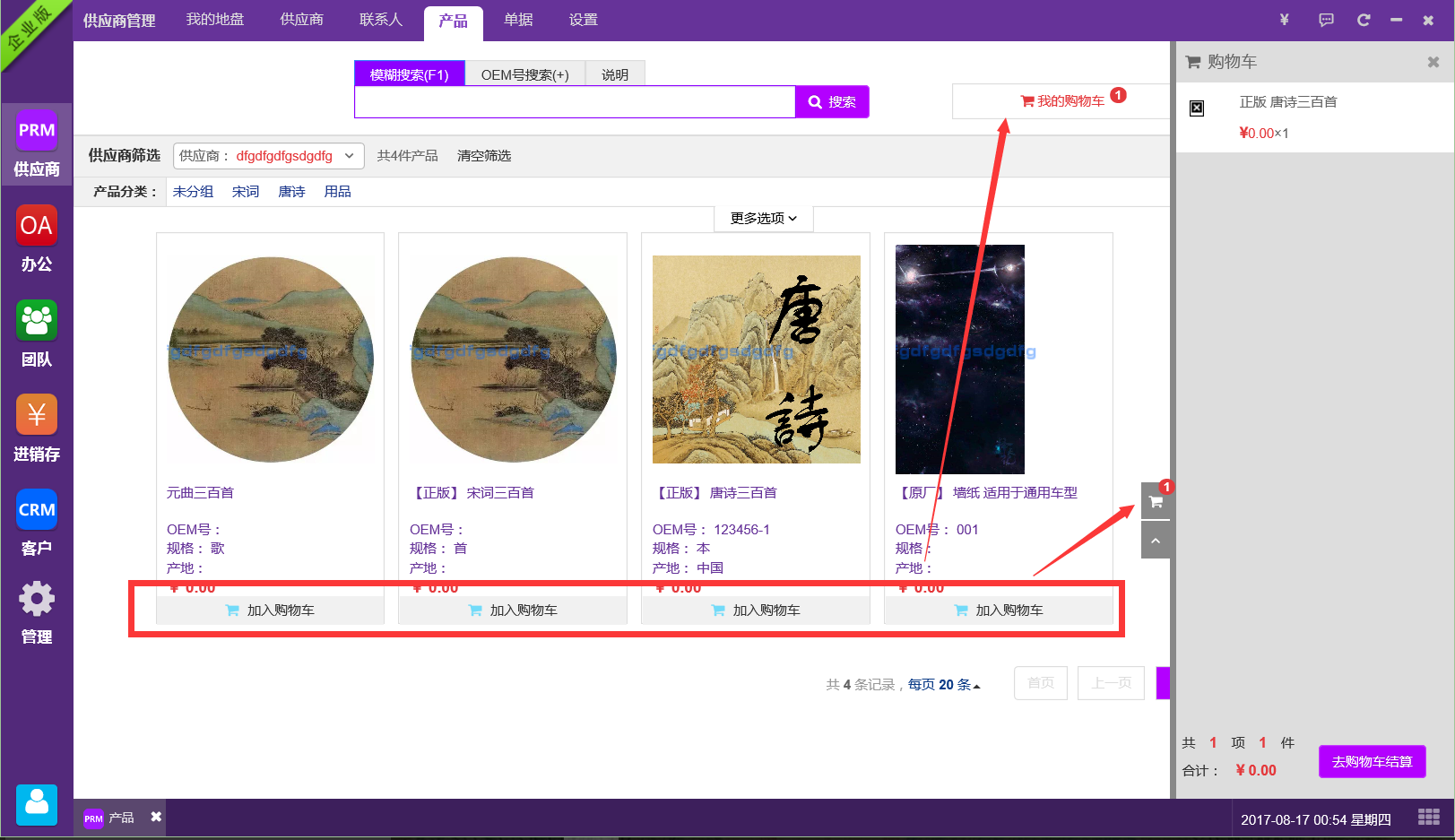Click the 首页 pagination button
The height and width of the screenshot is (840, 1455).
pyautogui.click(x=1041, y=683)
